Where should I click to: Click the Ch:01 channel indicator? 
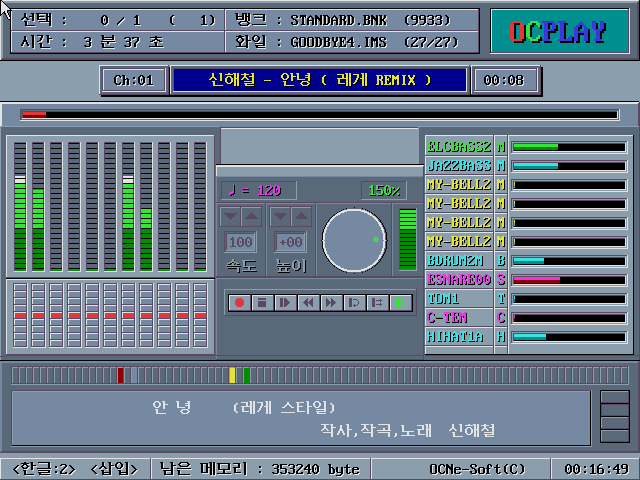(134, 80)
